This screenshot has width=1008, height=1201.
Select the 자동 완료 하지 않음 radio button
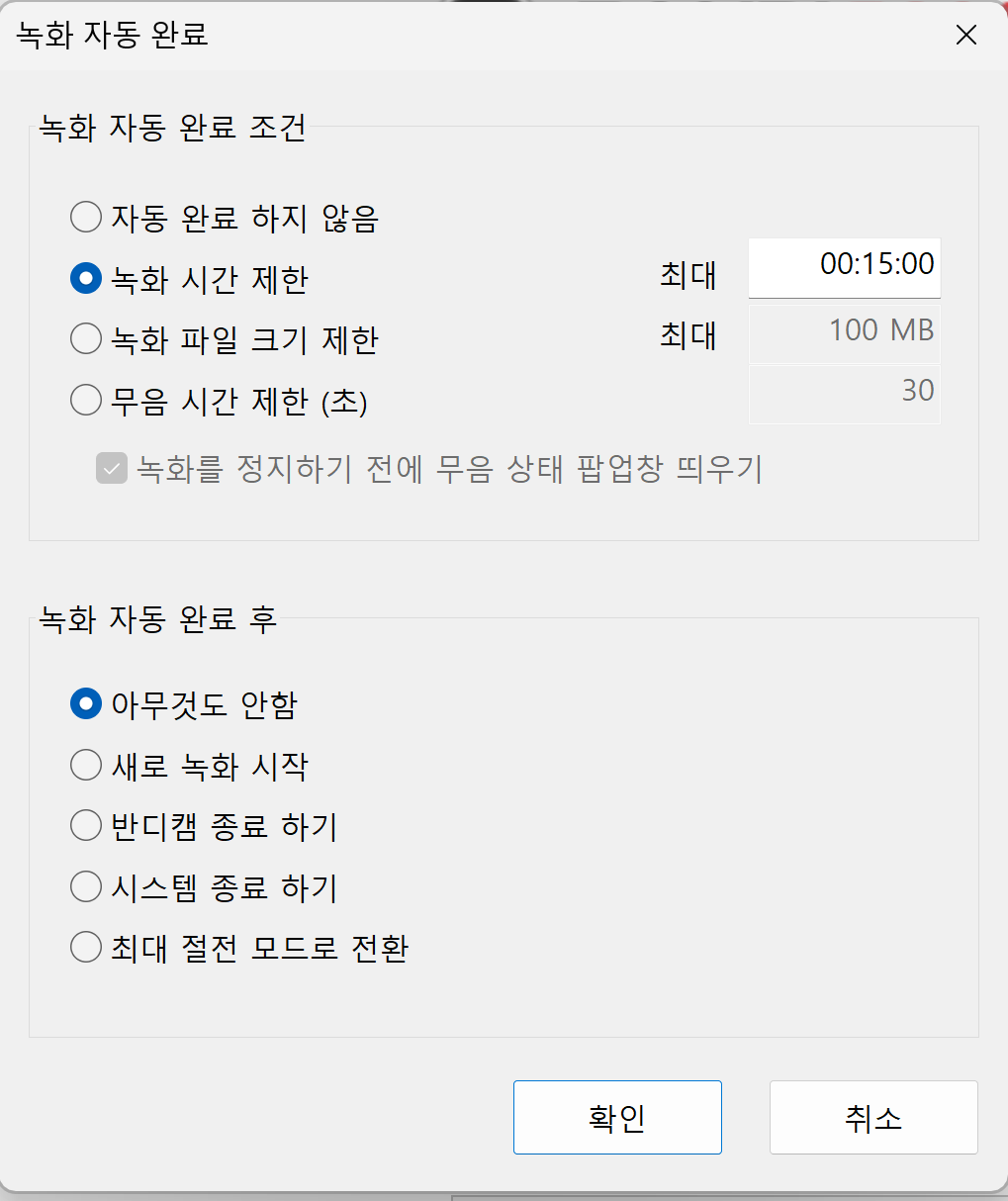click(x=86, y=217)
